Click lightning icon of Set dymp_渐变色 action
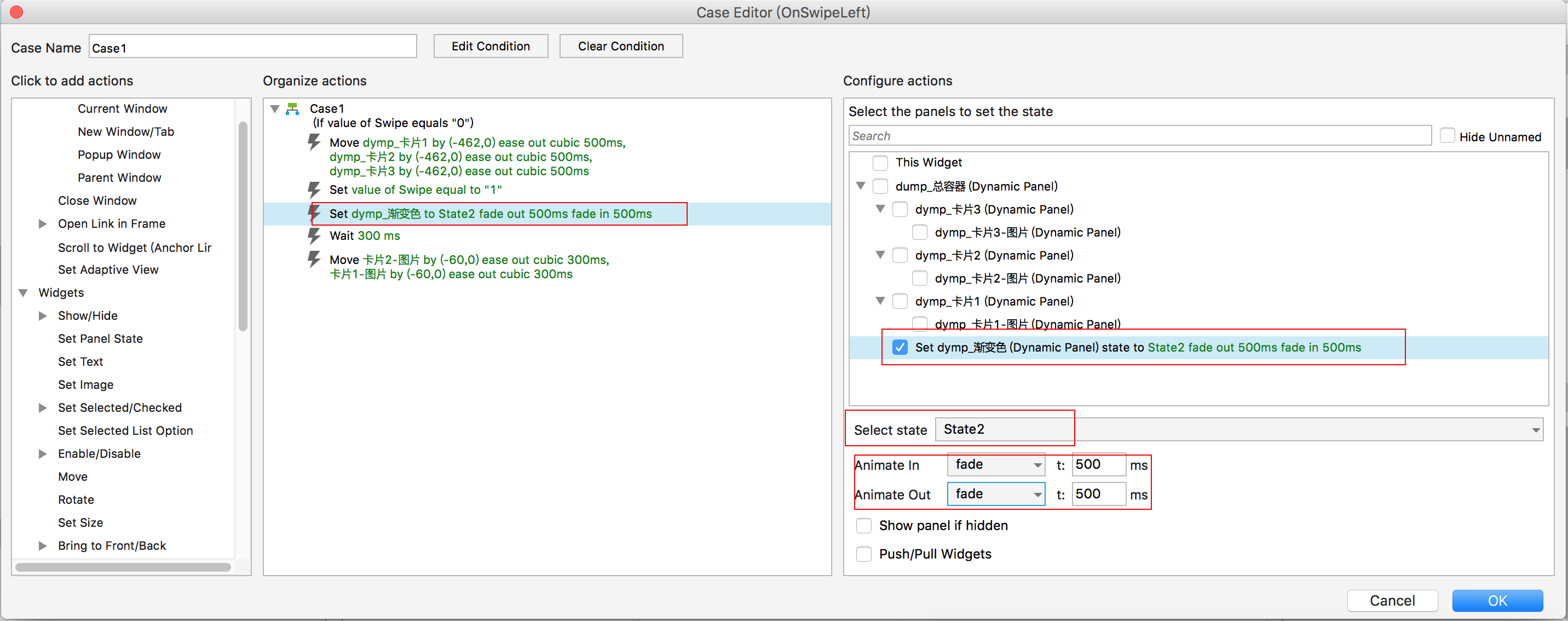 click(315, 213)
